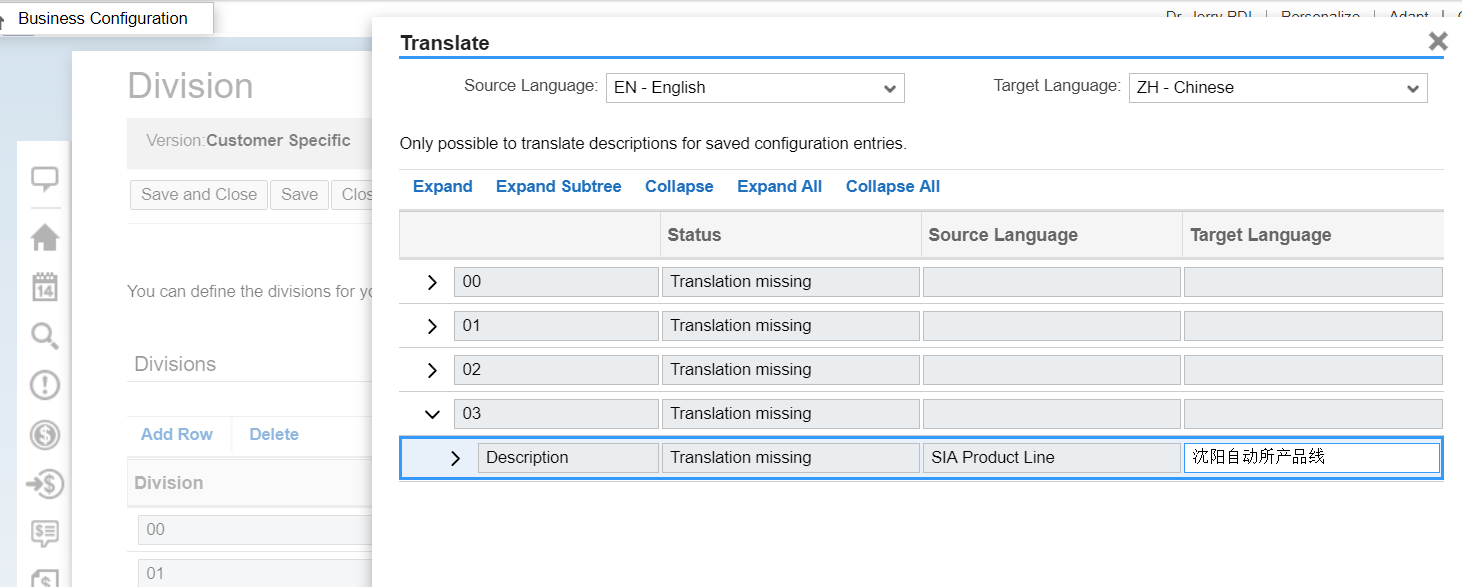This screenshot has width=1462, height=587.
Task: Expand the 00 row in the translation tree
Action: click(x=432, y=282)
